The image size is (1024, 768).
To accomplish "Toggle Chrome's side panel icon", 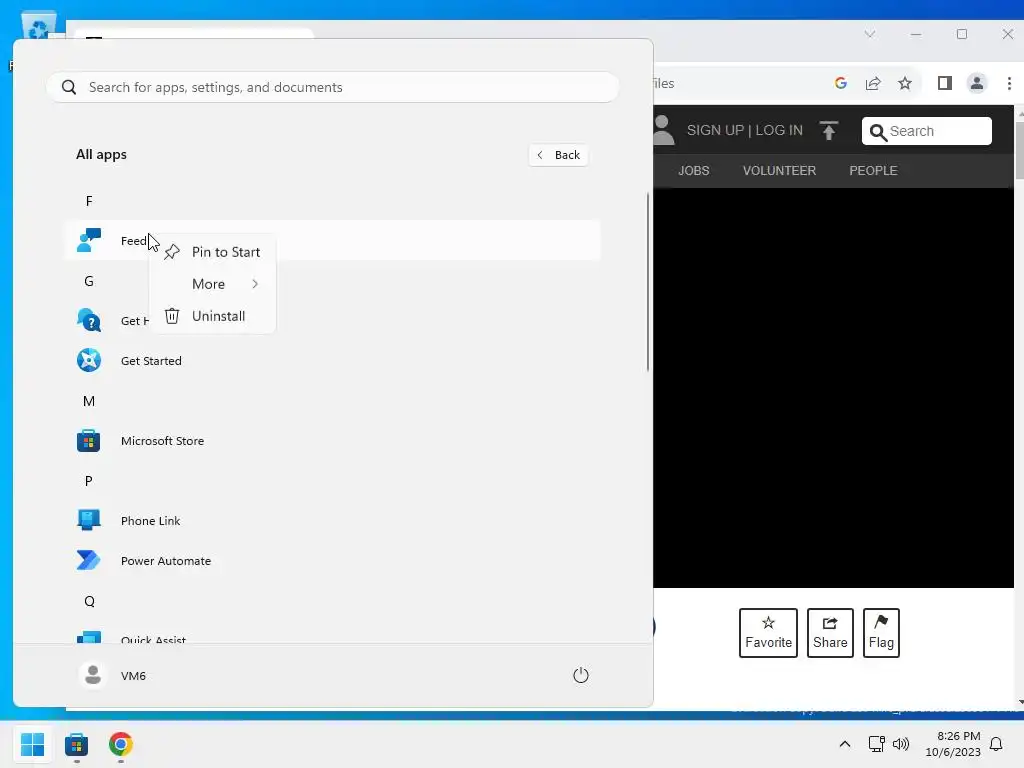I will [x=944, y=83].
